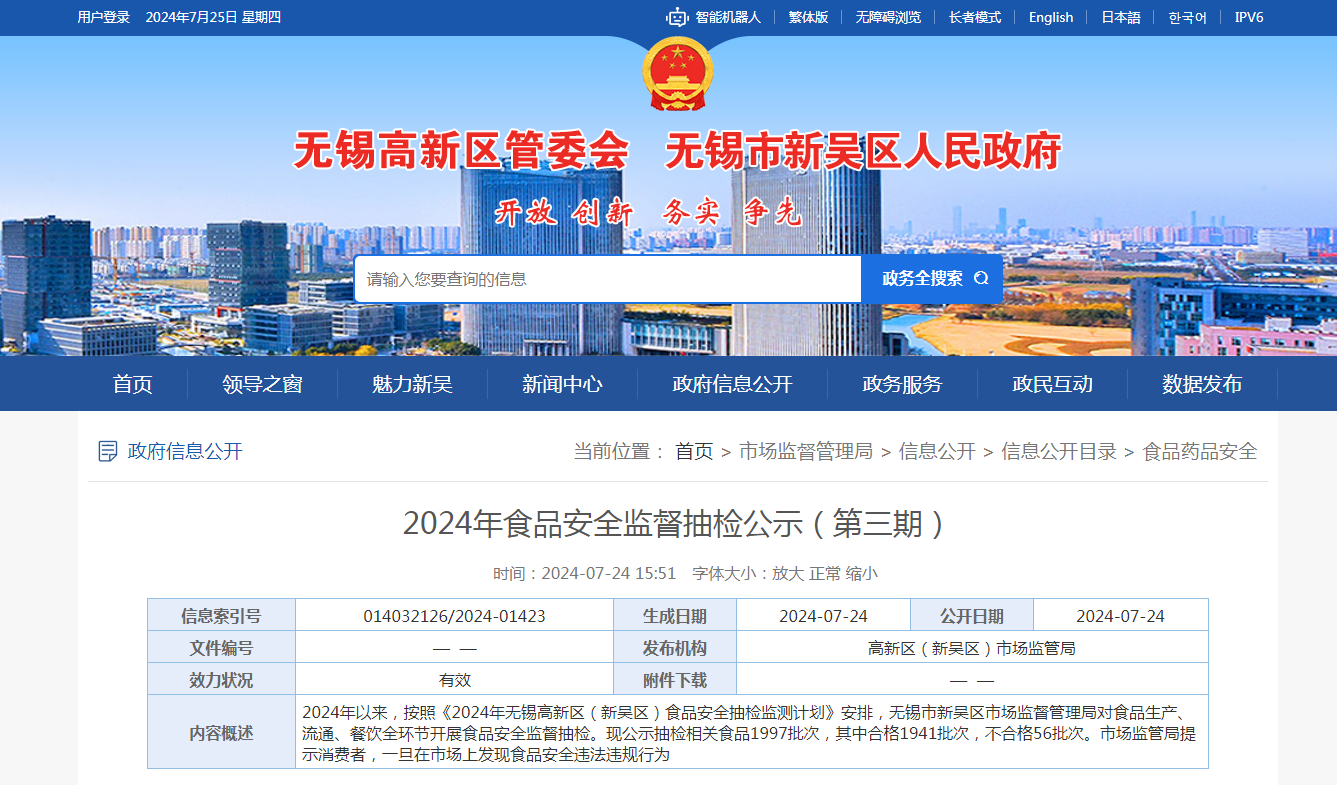Open 政民互动 navigation item
The width and height of the screenshot is (1337, 785).
point(1052,384)
